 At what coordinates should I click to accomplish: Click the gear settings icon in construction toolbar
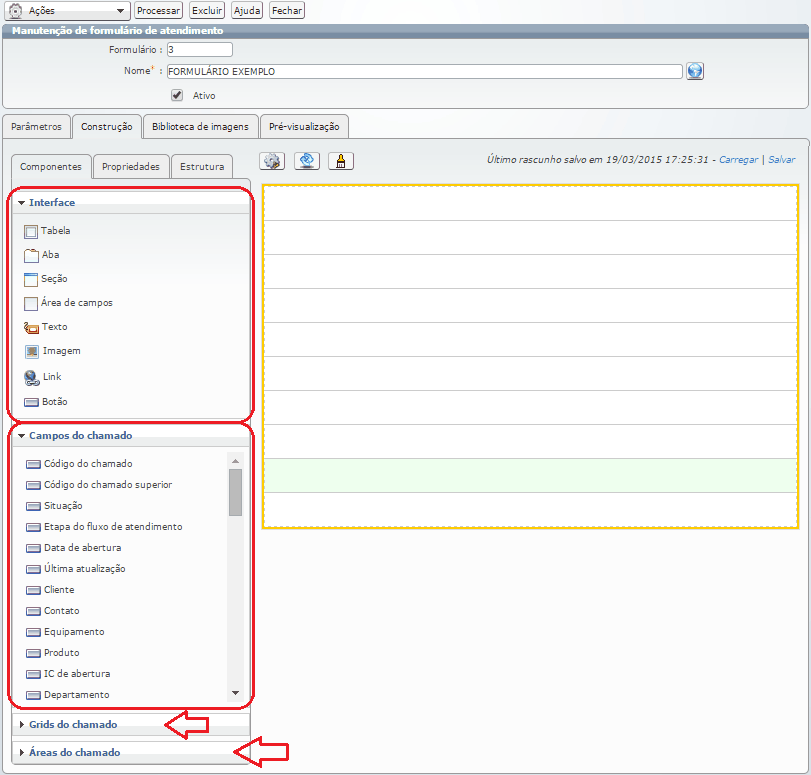click(x=273, y=161)
